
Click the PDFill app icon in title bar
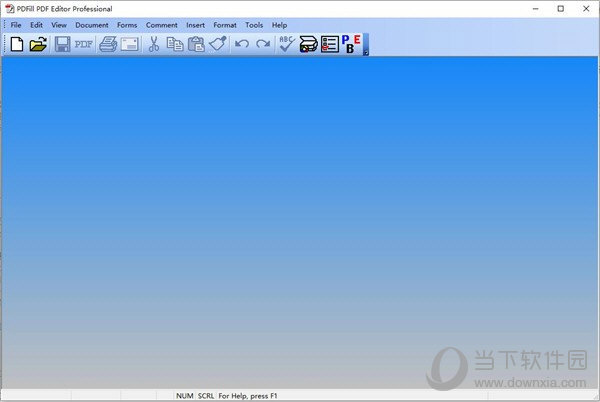pyautogui.click(x=10, y=9)
